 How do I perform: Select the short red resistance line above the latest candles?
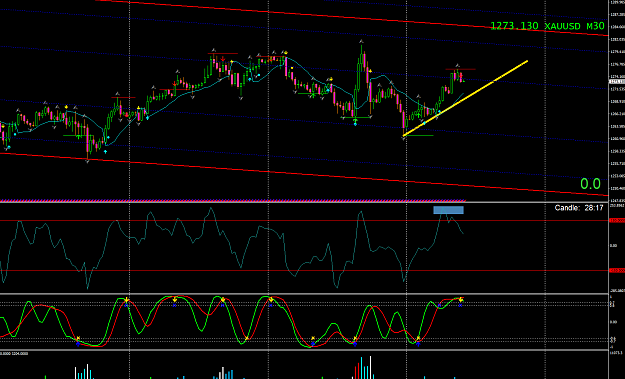pos(460,69)
